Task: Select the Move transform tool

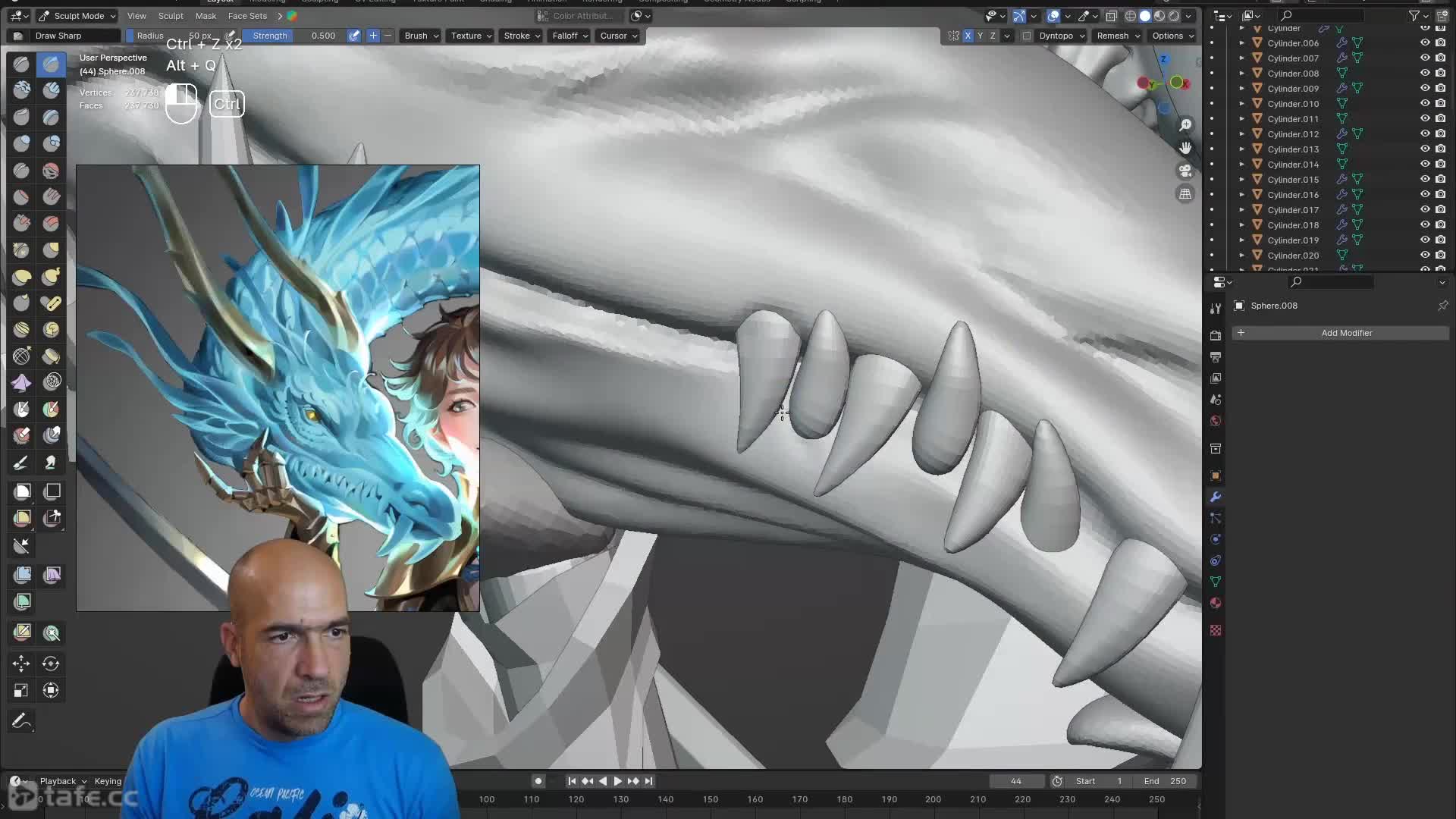Action: (x=21, y=664)
